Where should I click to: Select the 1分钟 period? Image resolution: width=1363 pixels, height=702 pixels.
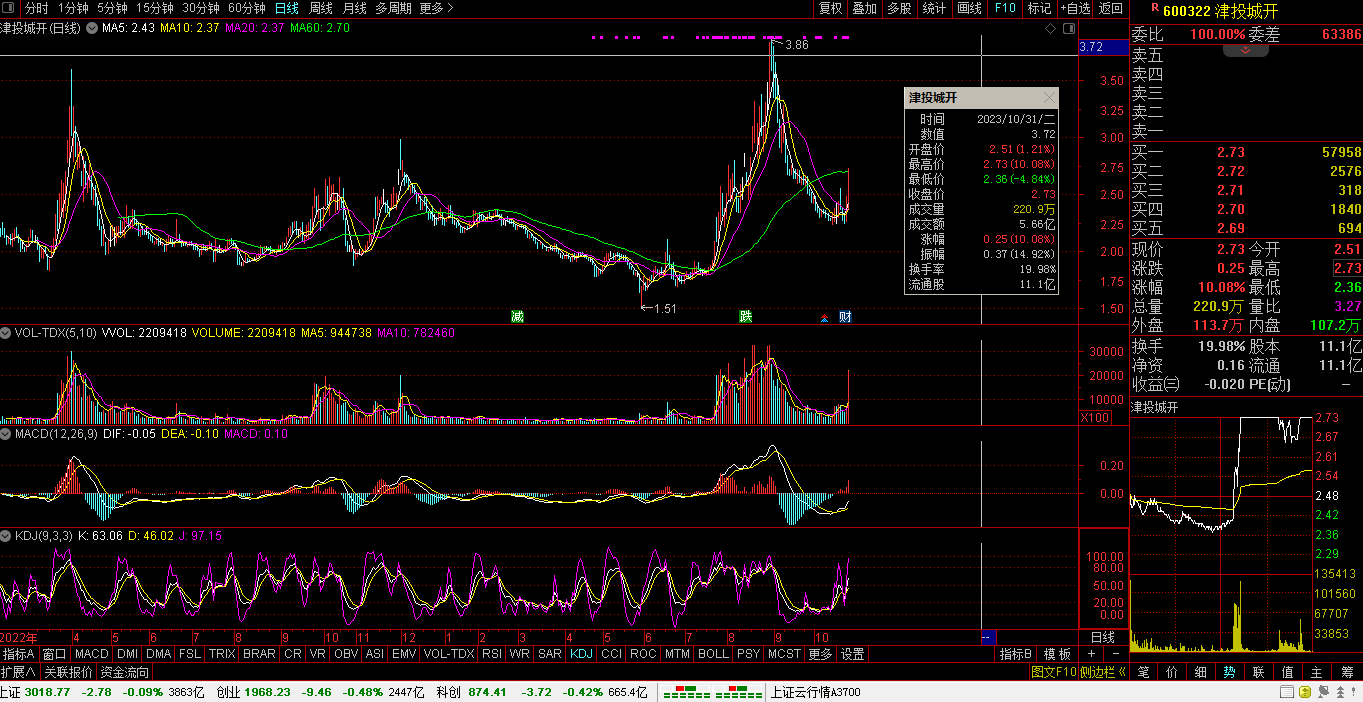pos(73,8)
